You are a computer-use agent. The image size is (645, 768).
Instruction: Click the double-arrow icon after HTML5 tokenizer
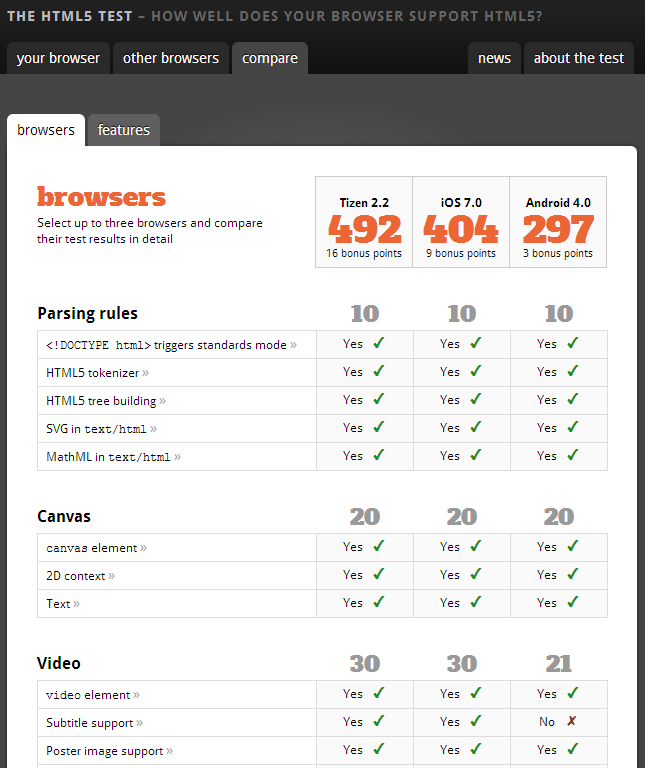pyautogui.click(x=145, y=373)
